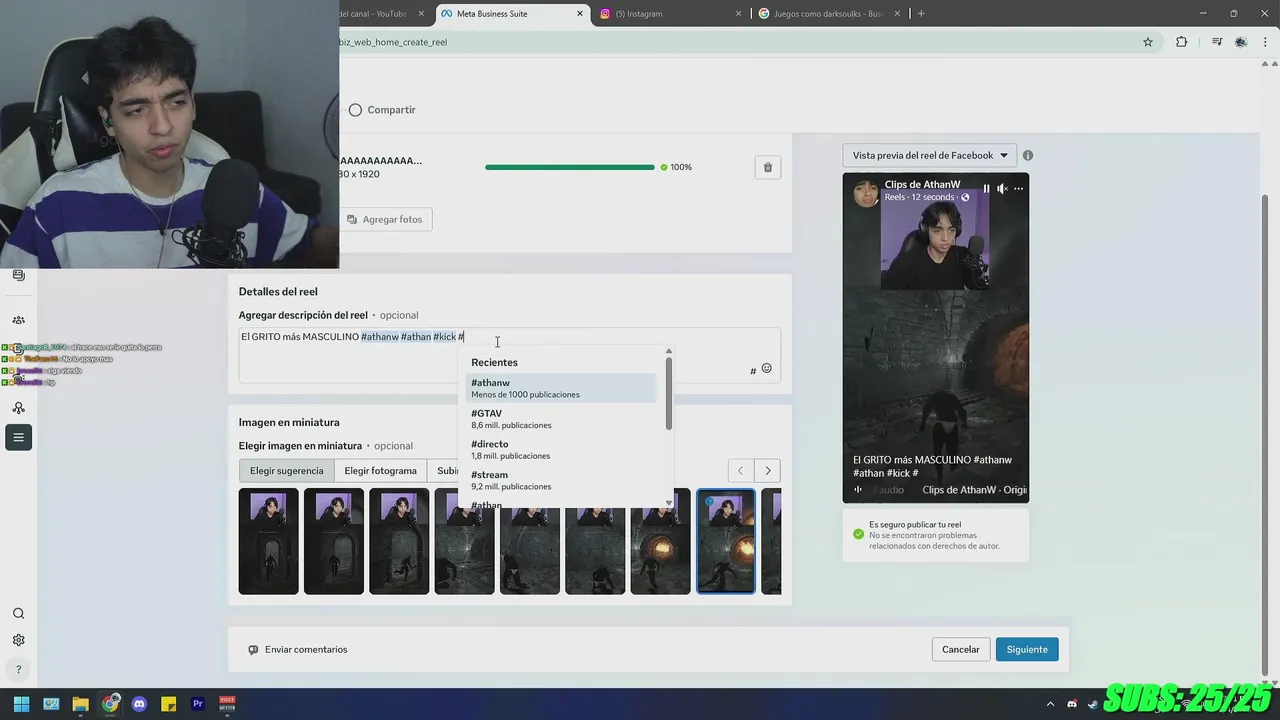The height and width of the screenshot is (720, 1280).
Task: Open Chrome extensions puzzle icon
Action: tap(1182, 42)
